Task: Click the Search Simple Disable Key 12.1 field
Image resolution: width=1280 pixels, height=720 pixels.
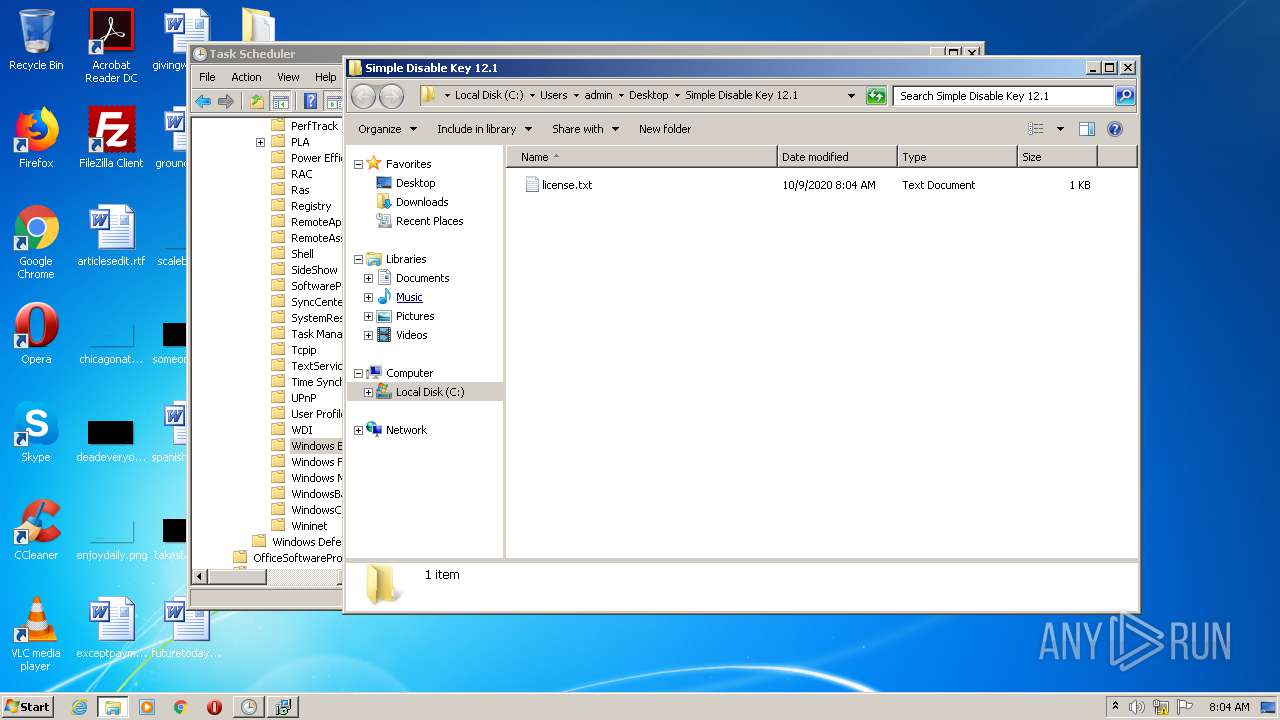Action: click(1003, 96)
